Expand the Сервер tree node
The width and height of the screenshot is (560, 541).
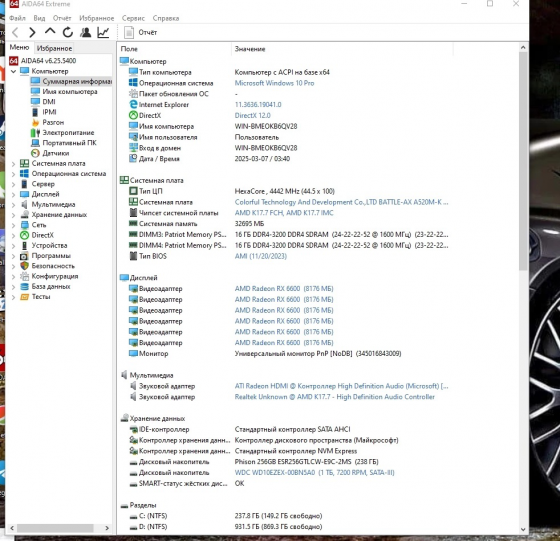point(13,184)
